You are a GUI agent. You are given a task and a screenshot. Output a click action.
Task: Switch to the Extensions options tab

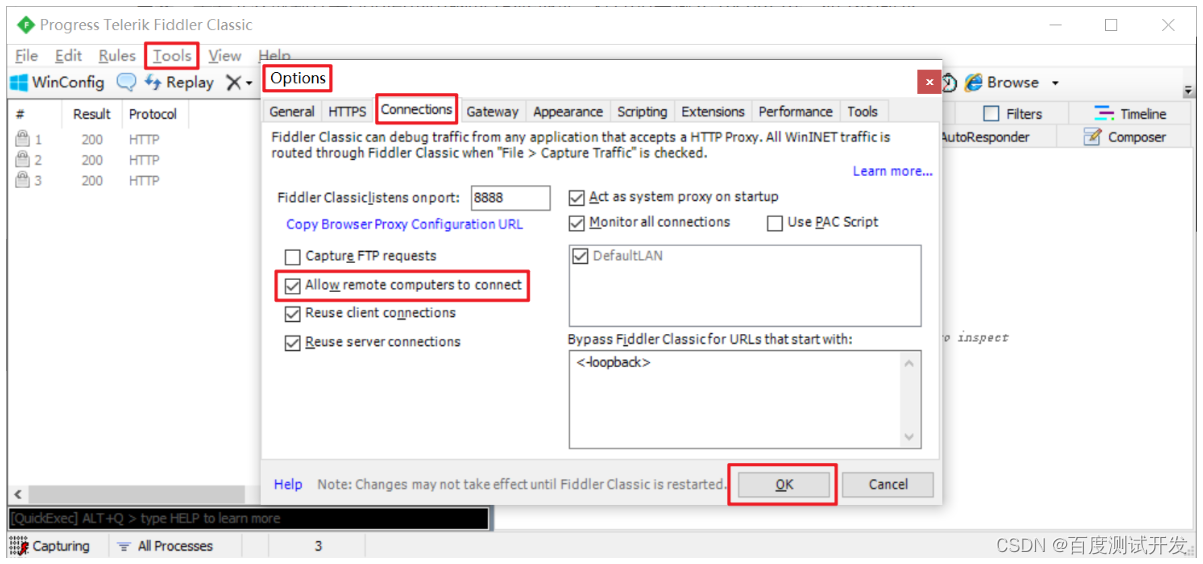click(x=713, y=112)
